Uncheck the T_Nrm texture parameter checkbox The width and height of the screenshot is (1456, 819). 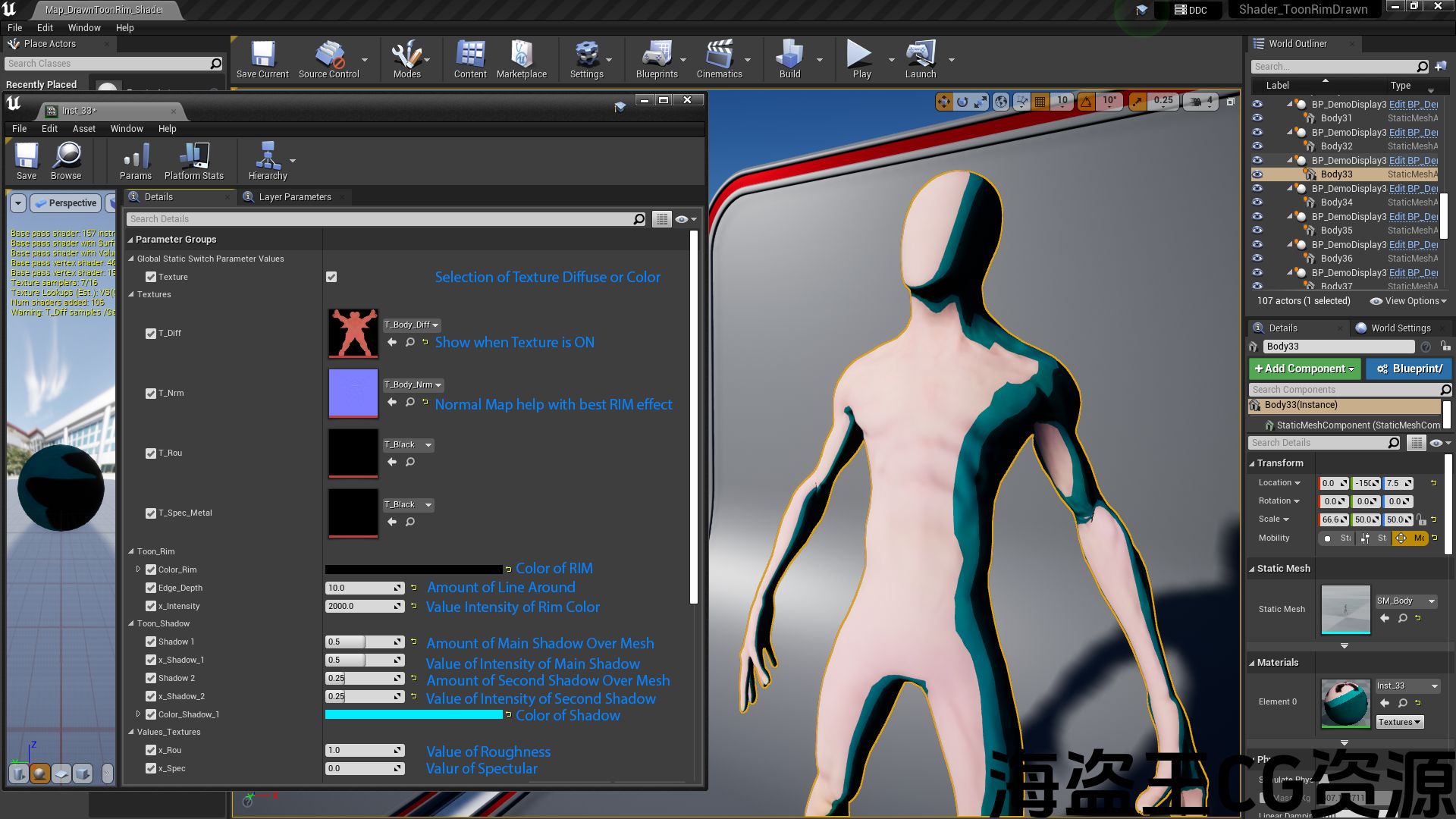[151, 394]
